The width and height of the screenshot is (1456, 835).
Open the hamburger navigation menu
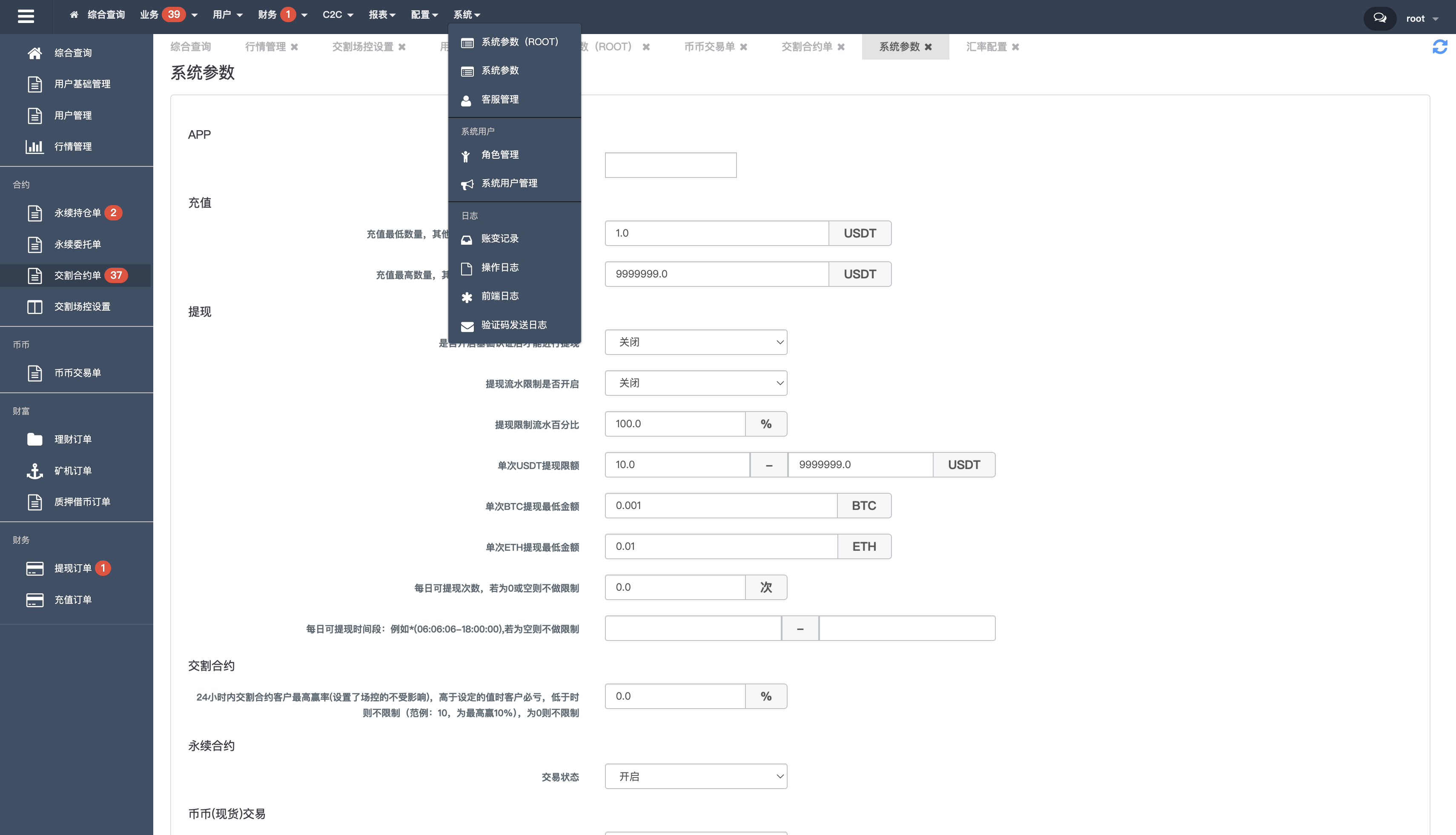tap(25, 16)
